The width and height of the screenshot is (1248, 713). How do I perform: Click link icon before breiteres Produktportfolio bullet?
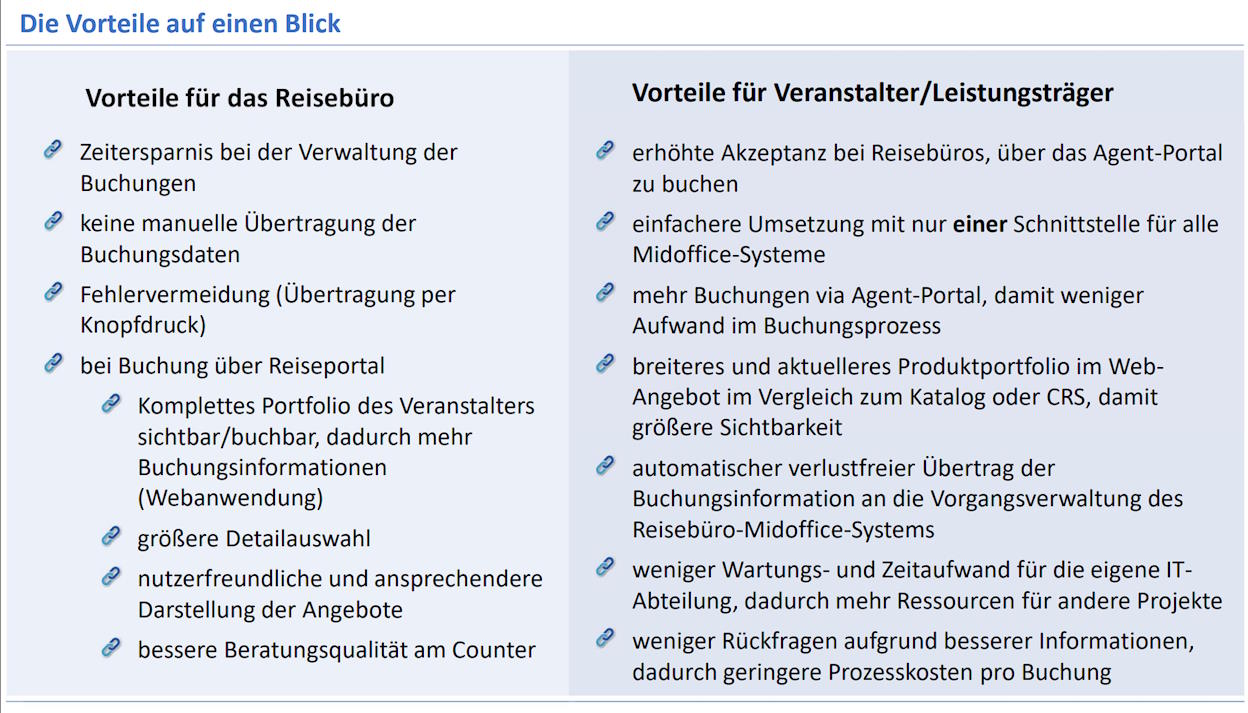click(x=605, y=363)
